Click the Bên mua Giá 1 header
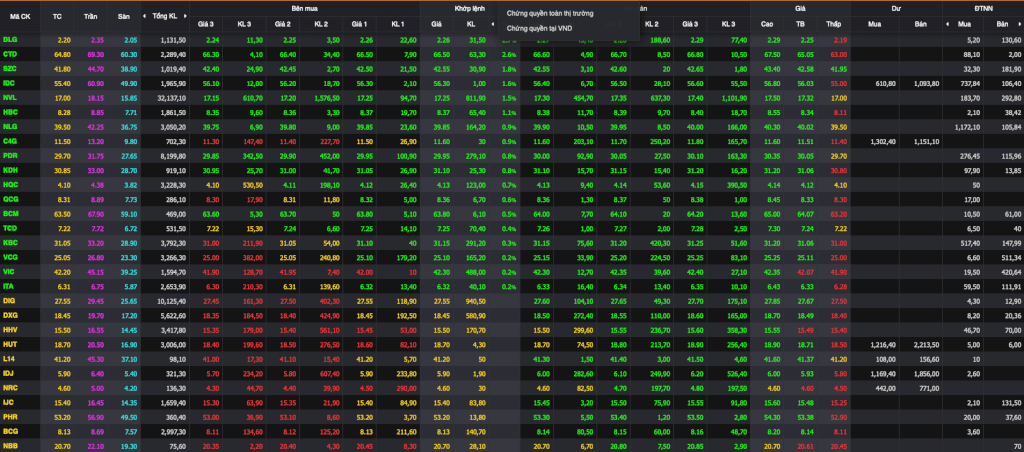Image resolution: width=1024 pixels, height=452 pixels. pyautogui.click(x=359, y=24)
